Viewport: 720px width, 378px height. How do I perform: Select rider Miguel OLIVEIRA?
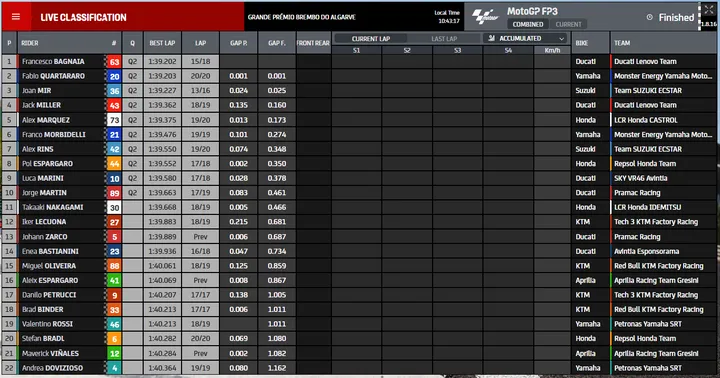point(49,266)
